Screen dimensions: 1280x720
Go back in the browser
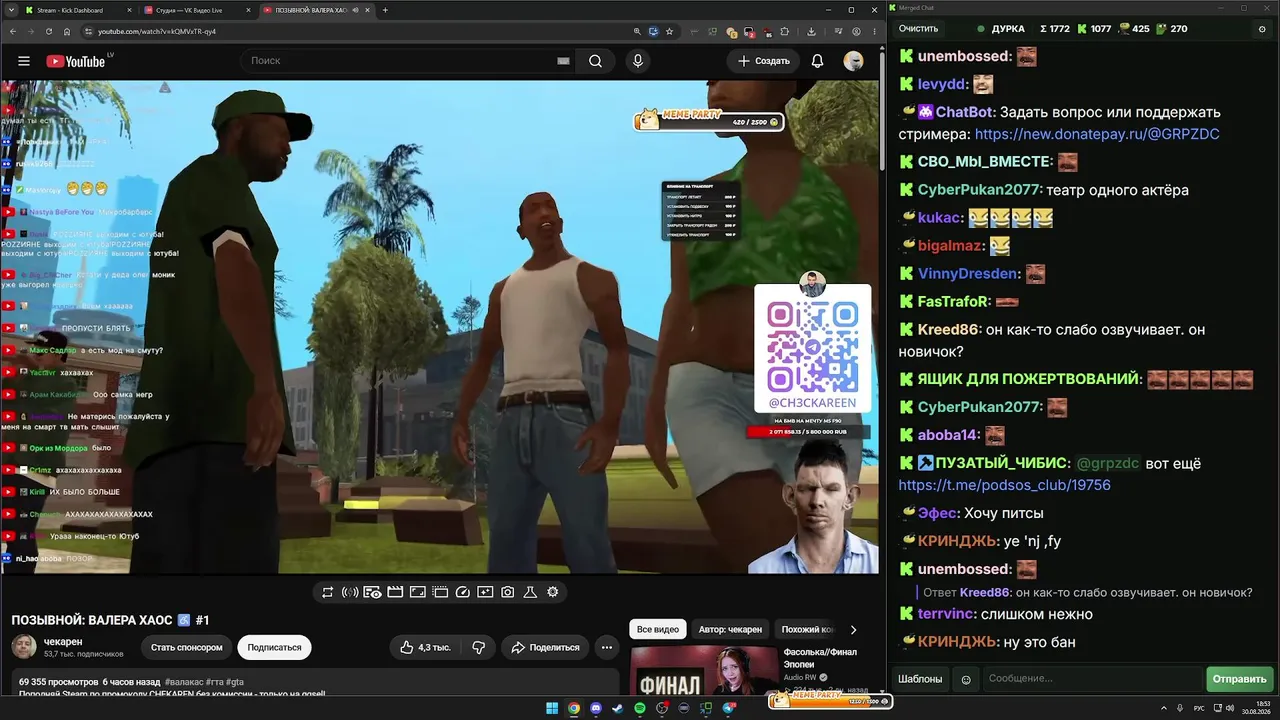(13, 31)
